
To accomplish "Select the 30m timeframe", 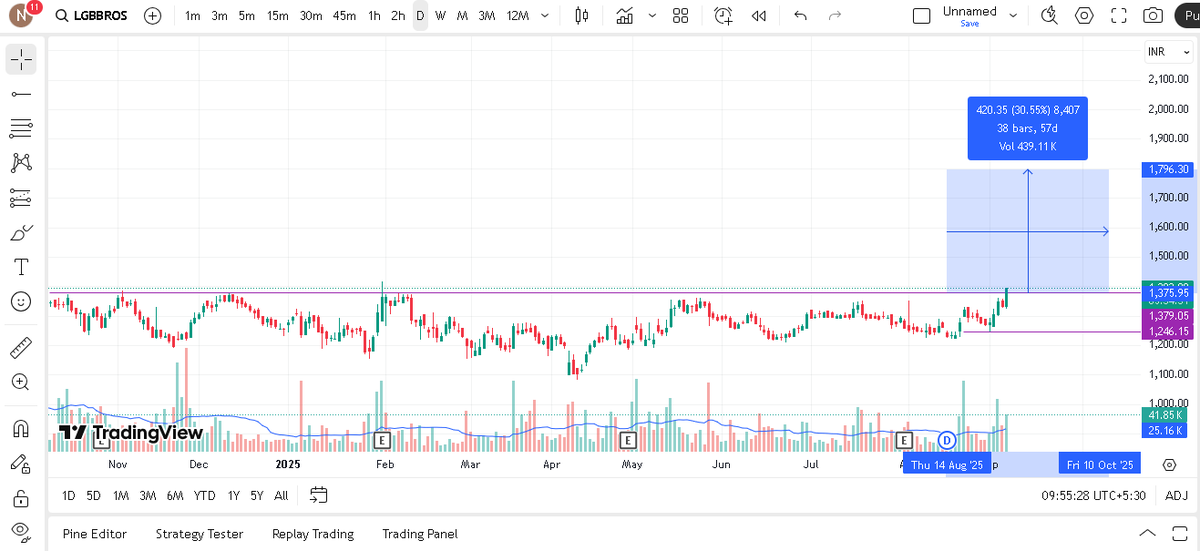I will pos(311,16).
